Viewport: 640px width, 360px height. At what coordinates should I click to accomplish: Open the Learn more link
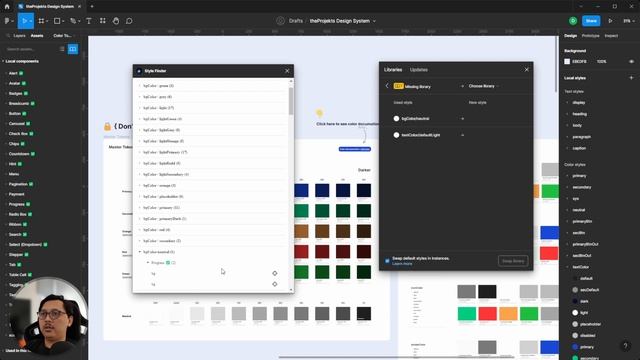pos(402,264)
